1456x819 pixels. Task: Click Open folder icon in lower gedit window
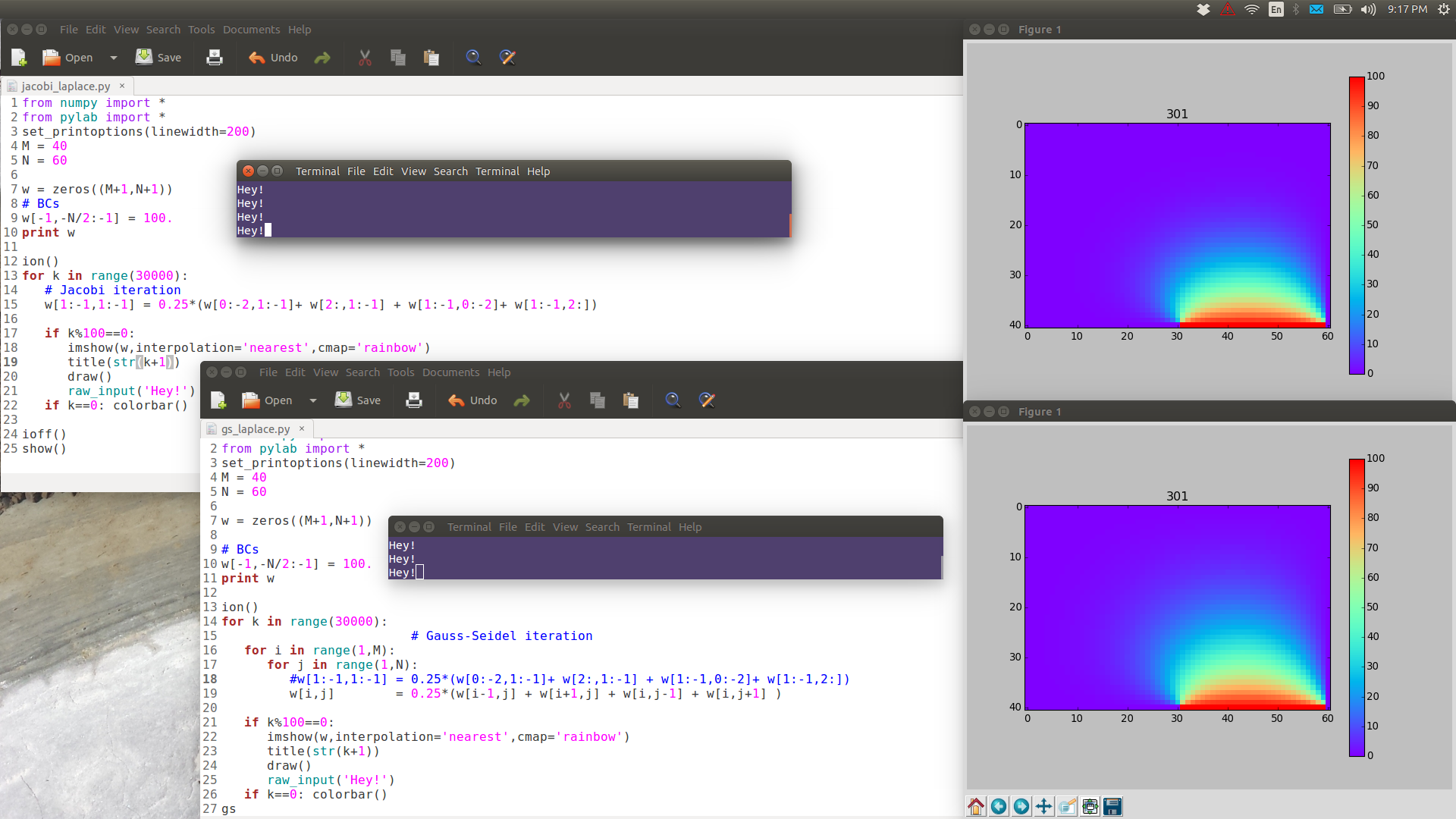click(250, 400)
